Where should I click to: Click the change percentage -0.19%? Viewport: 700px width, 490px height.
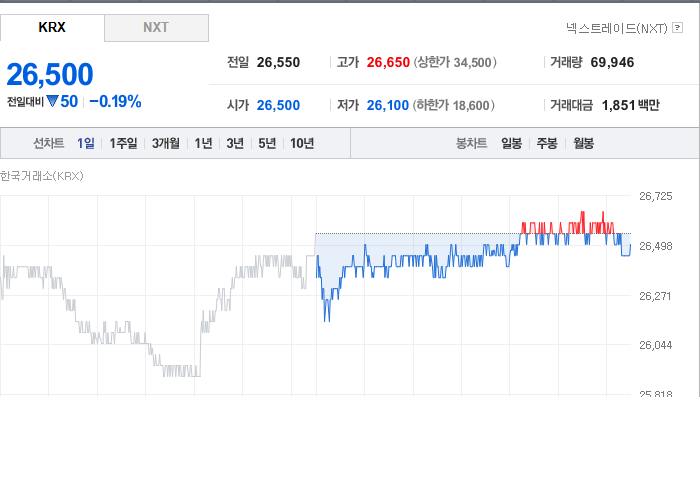[x=116, y=102]
